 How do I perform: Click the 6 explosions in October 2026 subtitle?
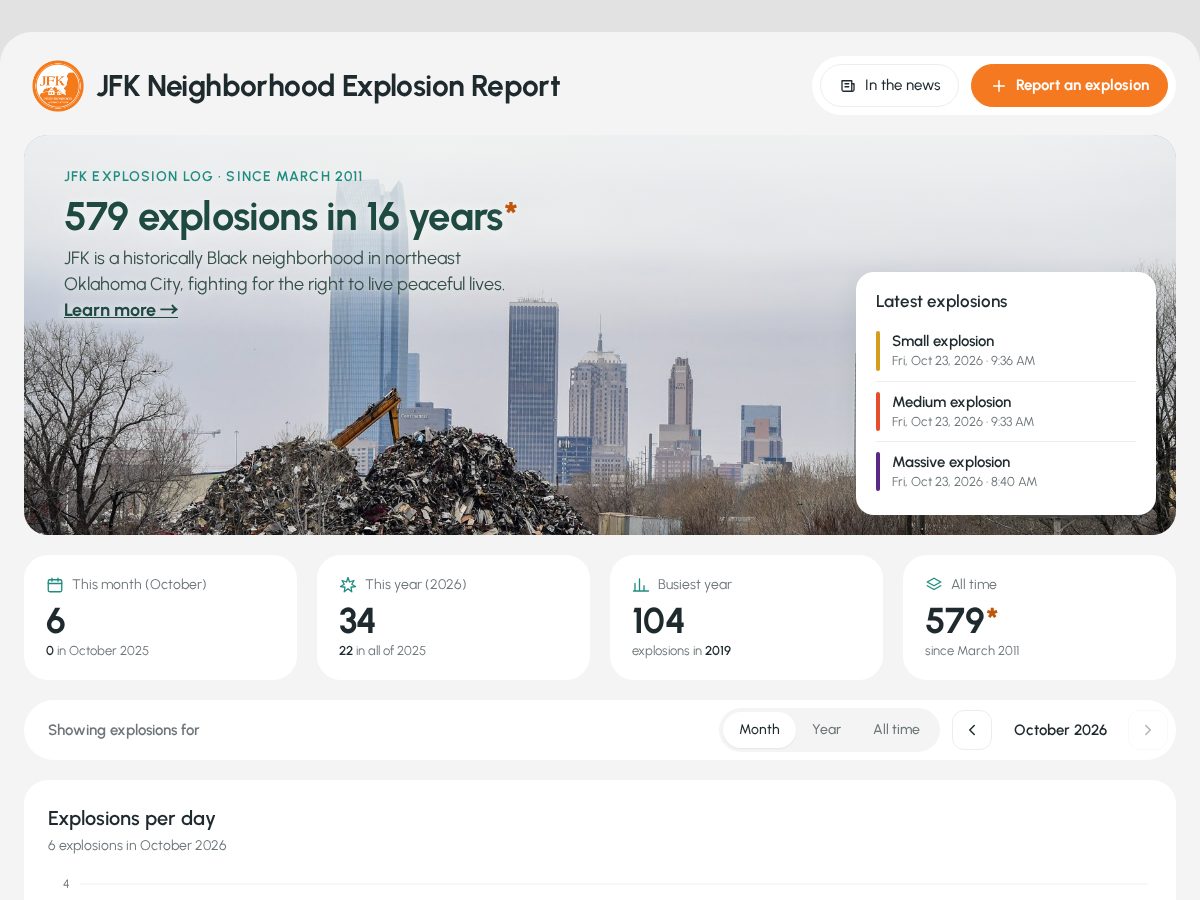[137, 846]
